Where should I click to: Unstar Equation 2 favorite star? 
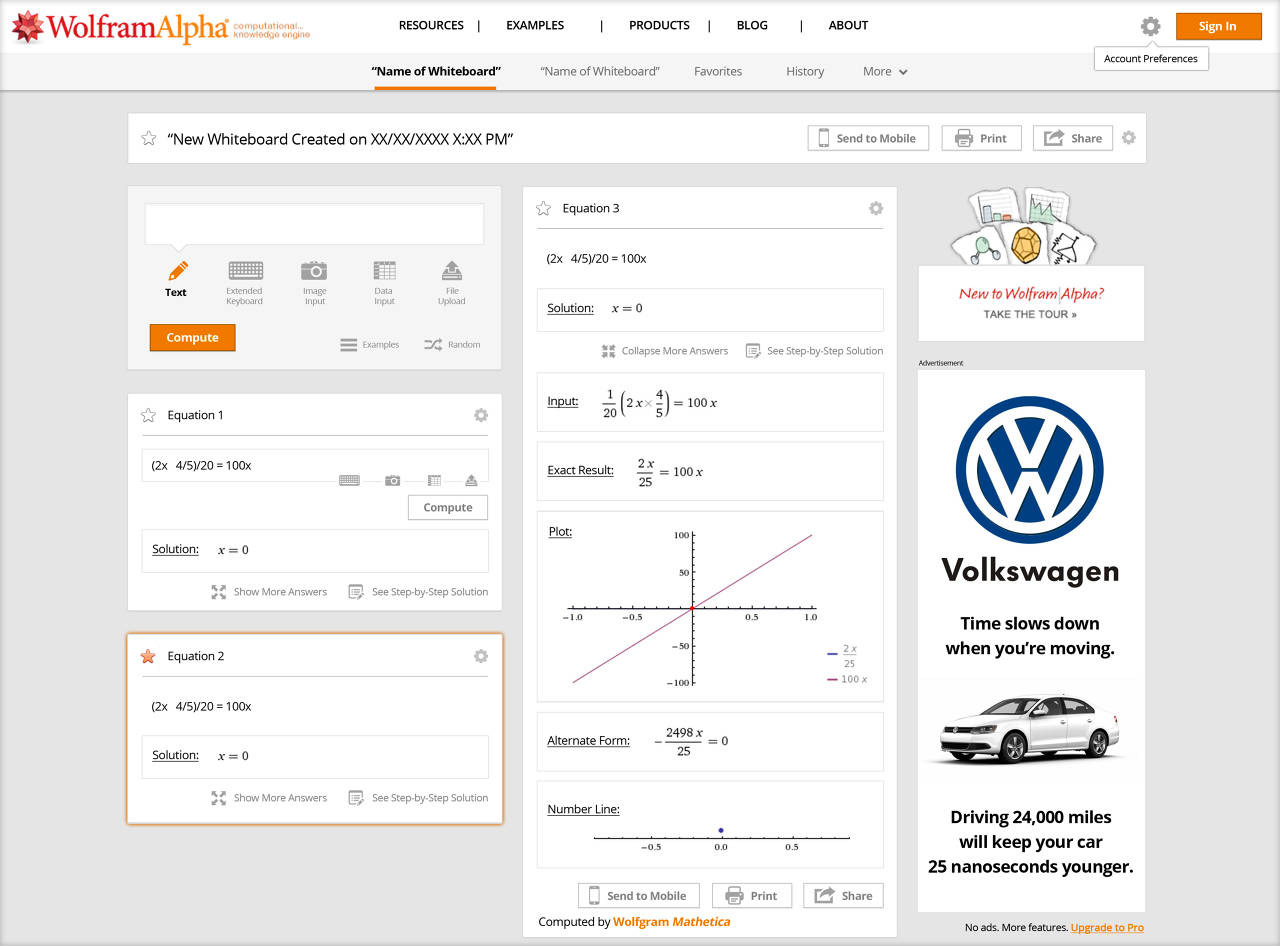pos(148,656)
